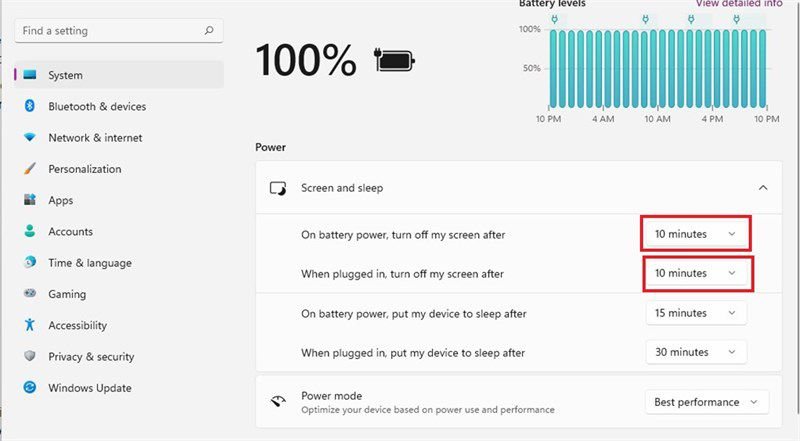This screenshot has height=441, width=800.
Task: Click the battery levels chart
Action: [x=656, y=68]
